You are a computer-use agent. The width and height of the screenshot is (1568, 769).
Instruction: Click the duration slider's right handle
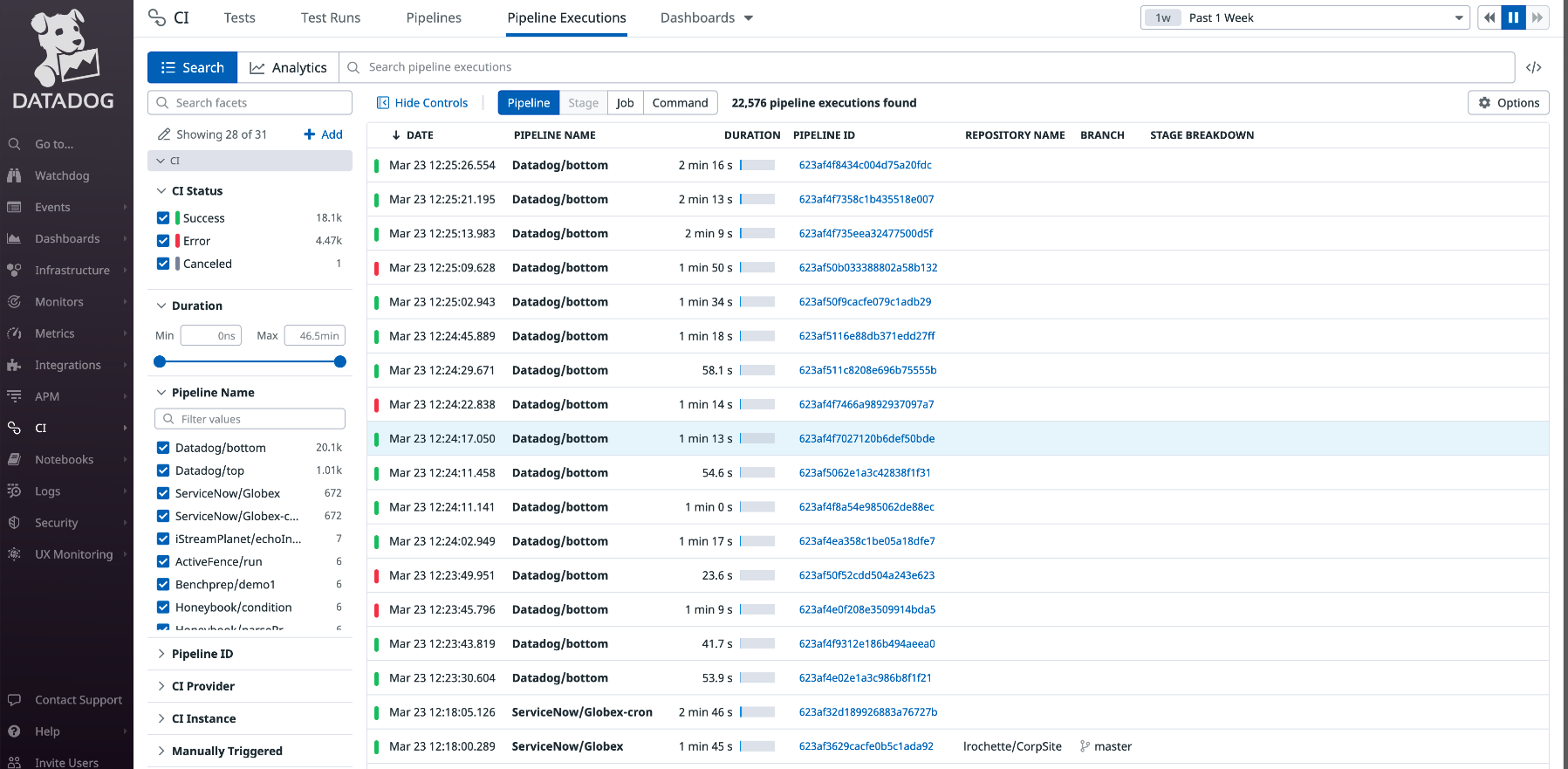pos(340,361)
